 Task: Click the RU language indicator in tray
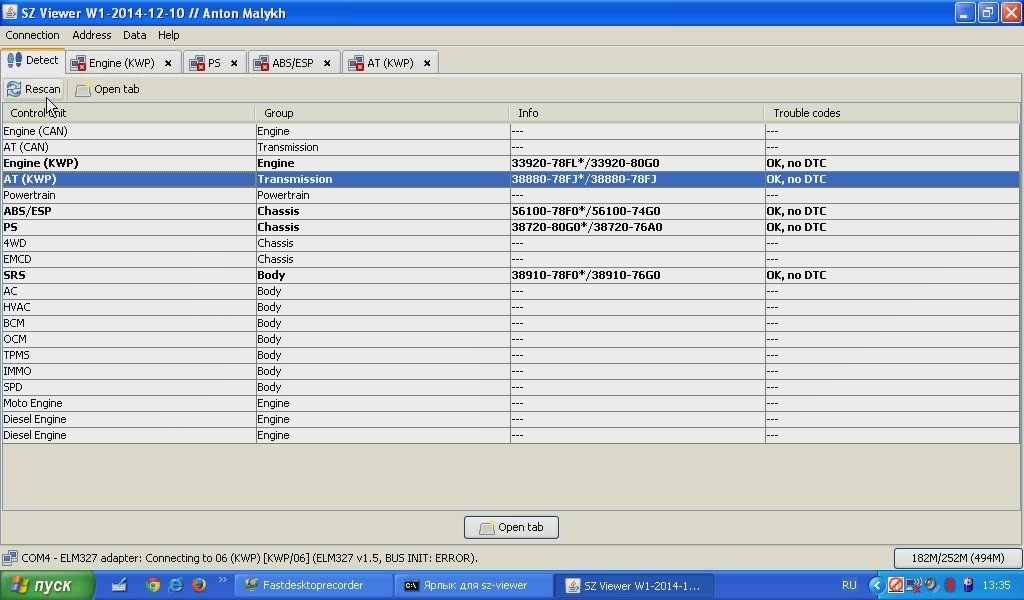click(849, 585)
